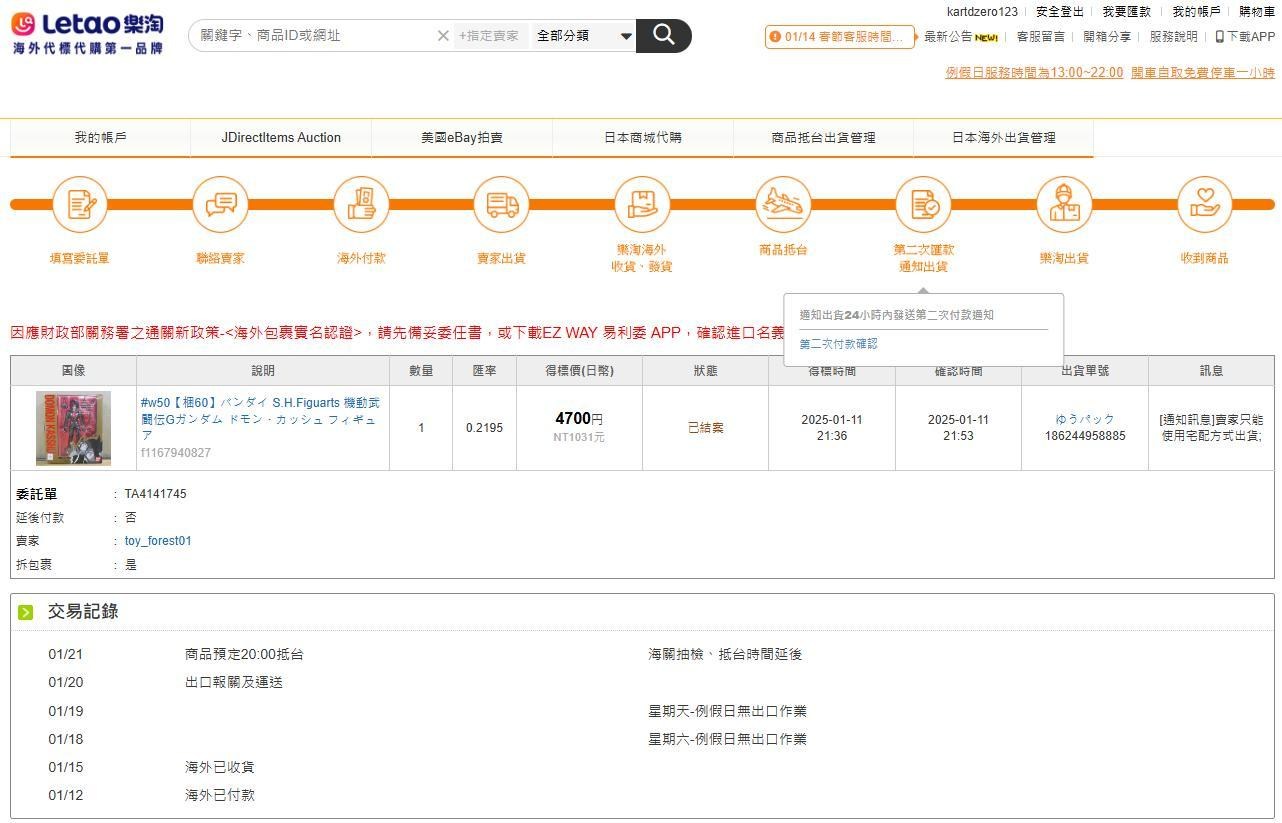
Task: Open the 全部分類 category dropdown
Action: (583, 35)
